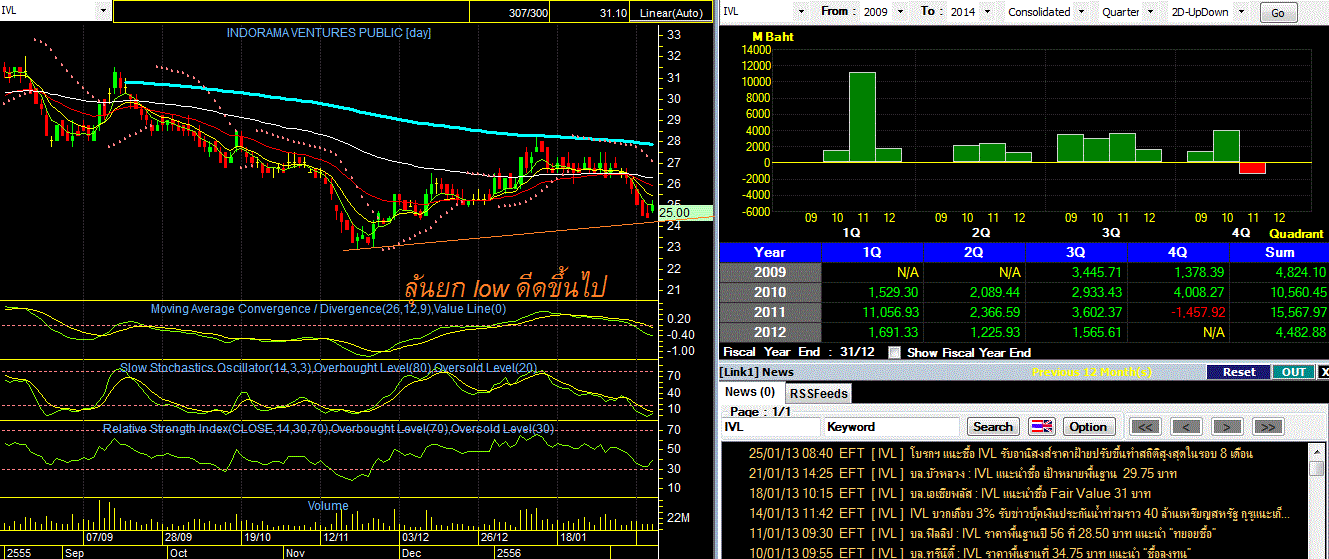Click the Year column header
Screen dimensions: 1329x559
[770, 252]
